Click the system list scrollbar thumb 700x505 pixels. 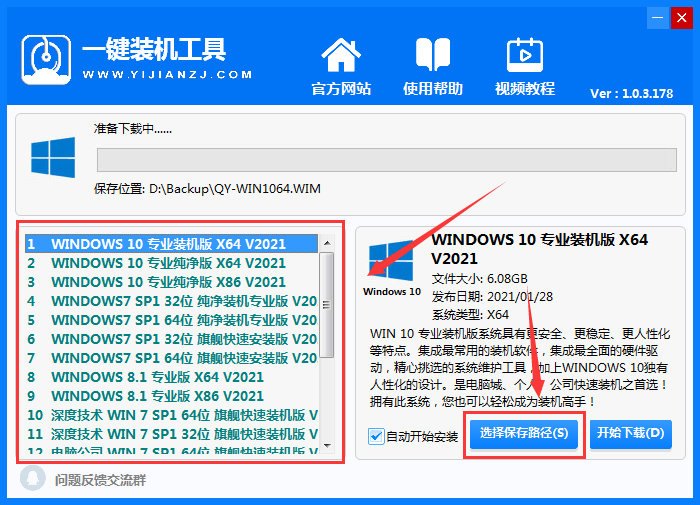click(327, 305)
